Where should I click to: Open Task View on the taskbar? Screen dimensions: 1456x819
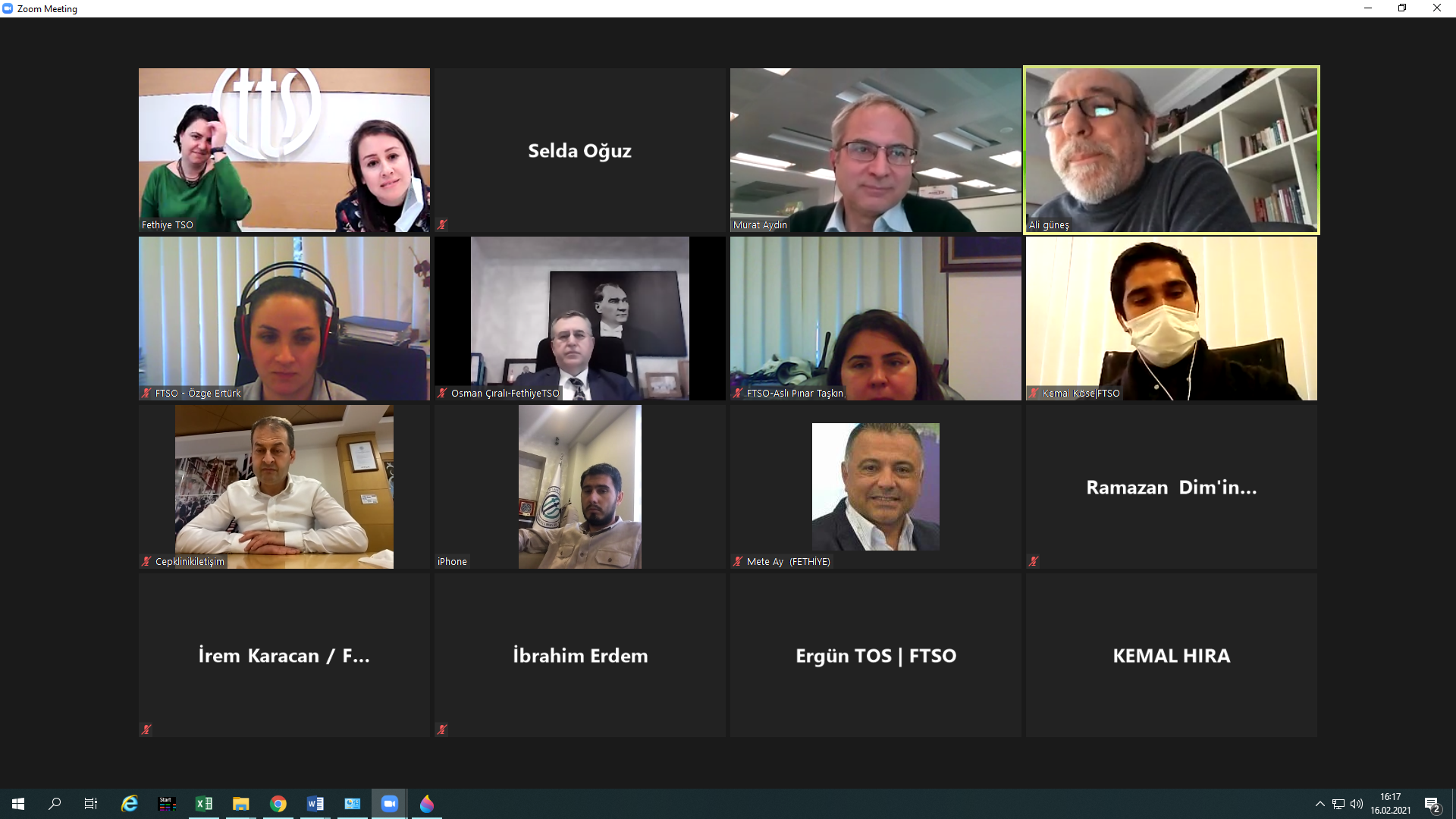(x=91, y=804)
